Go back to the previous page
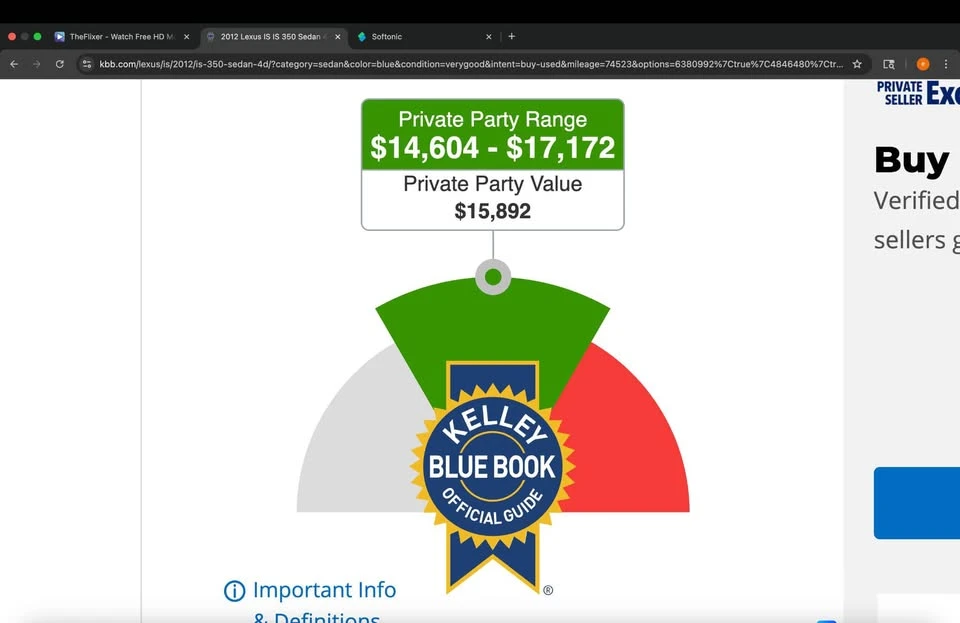This screenshot has width=960, height=623. tap(14, 64)
